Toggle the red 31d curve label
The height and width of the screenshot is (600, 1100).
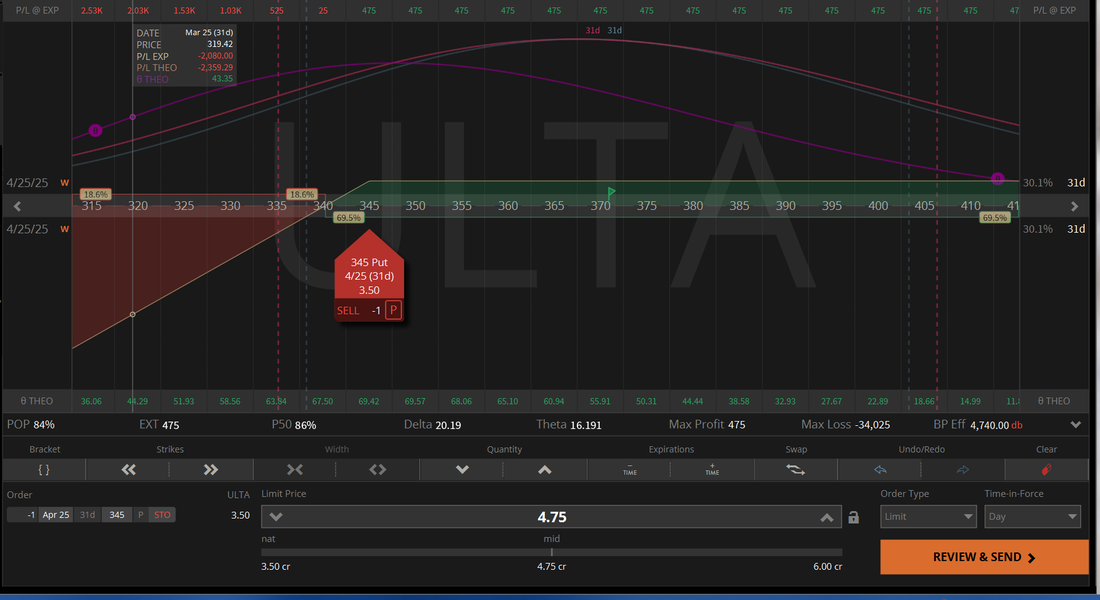click(x=593, y=30)
